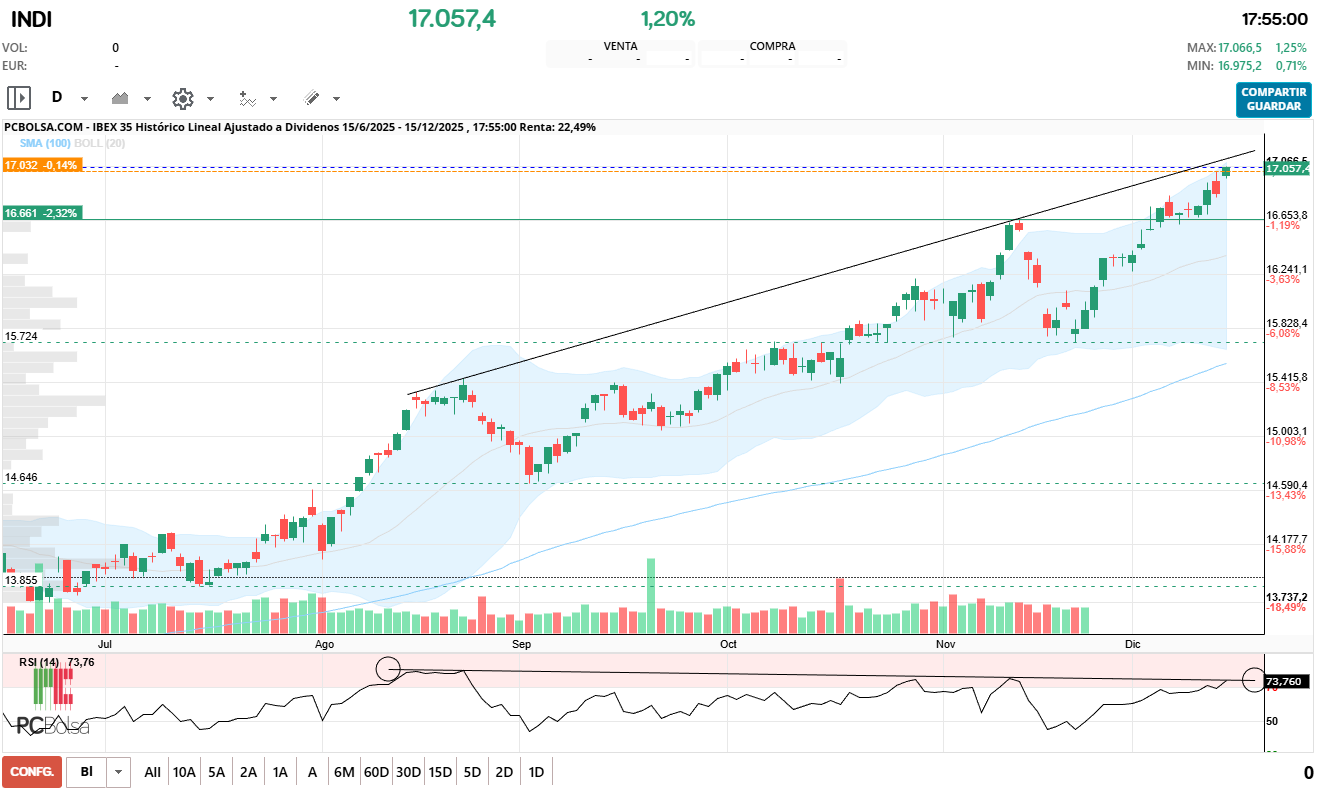Select the 60D timeframe tab
Image resolution: width=1327 pixels, height=793 pixels.
tap(375, 772)
